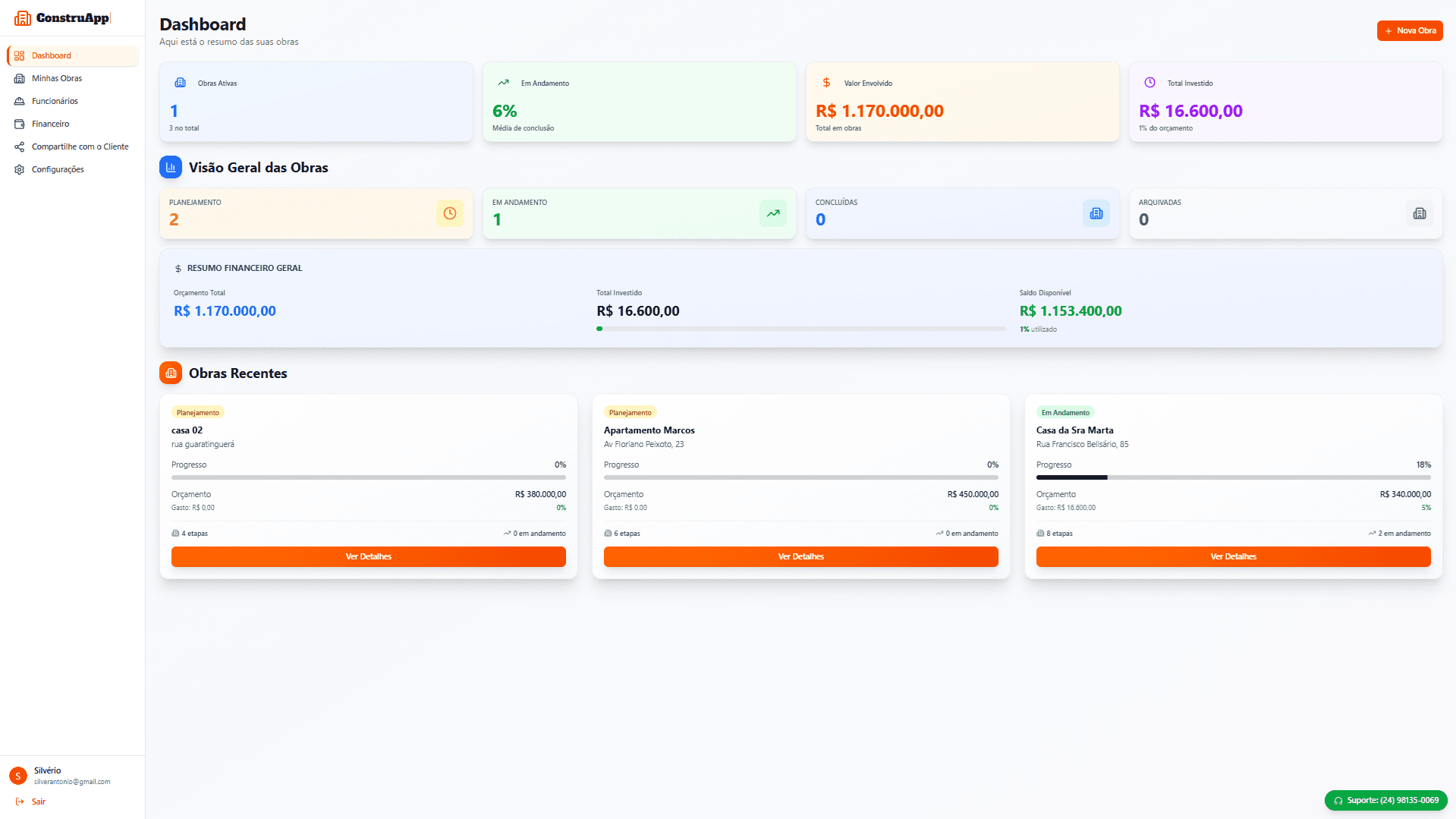Select the Dashboard icon in the sidebar
Image resolution: width=1456 pixels, height=819 pixels.
click(20, 55)
